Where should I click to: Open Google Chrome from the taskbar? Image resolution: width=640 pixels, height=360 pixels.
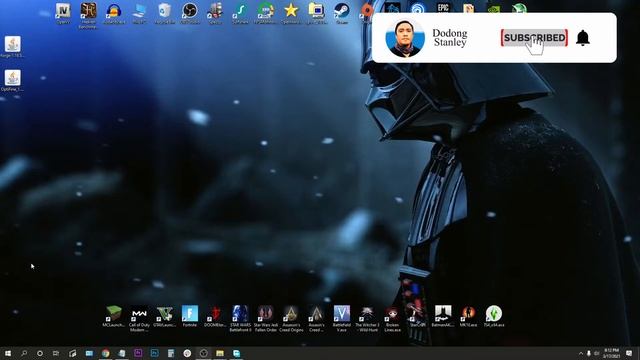106,353
